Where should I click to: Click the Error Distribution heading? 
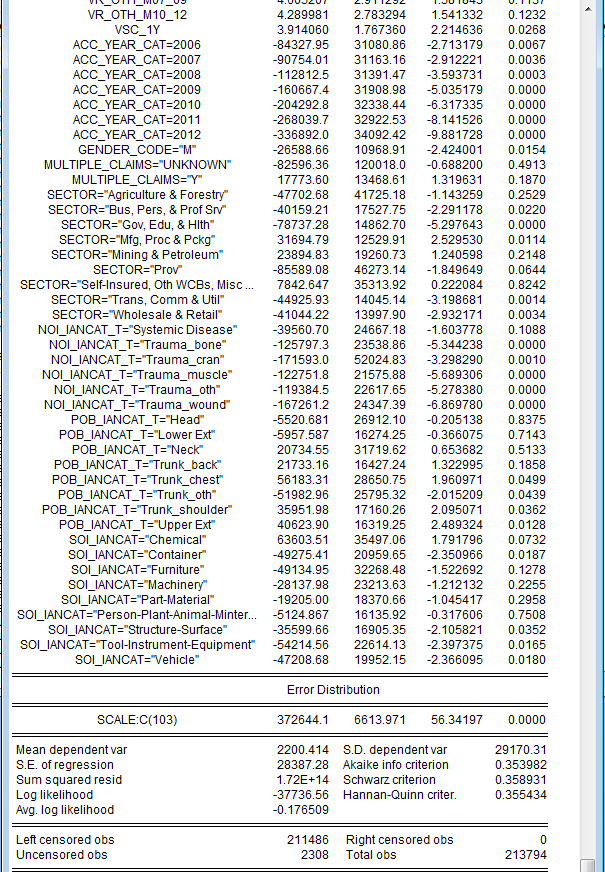[333, 690]
